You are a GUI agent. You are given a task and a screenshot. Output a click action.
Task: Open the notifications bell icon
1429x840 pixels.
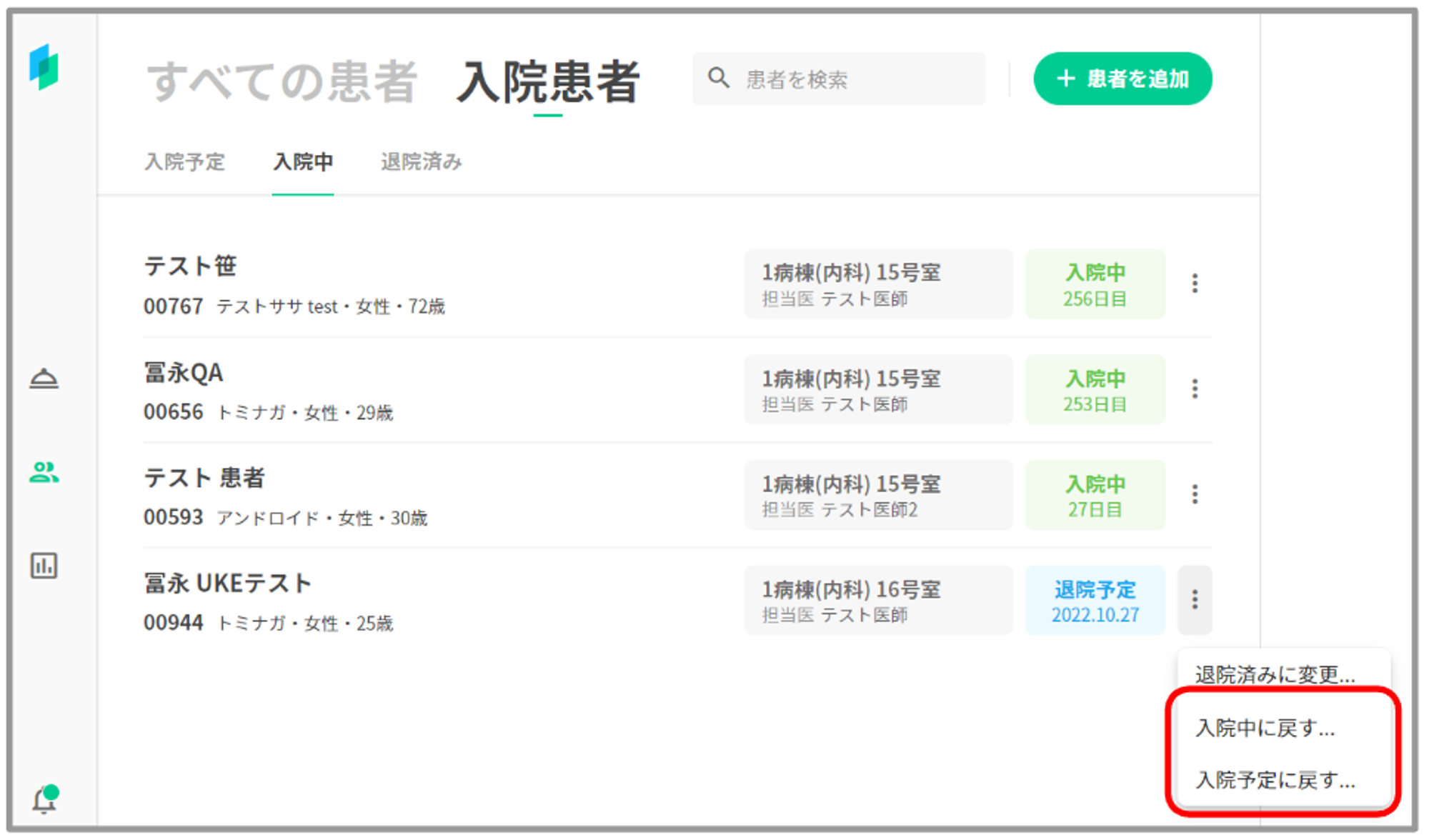[44, 799]
